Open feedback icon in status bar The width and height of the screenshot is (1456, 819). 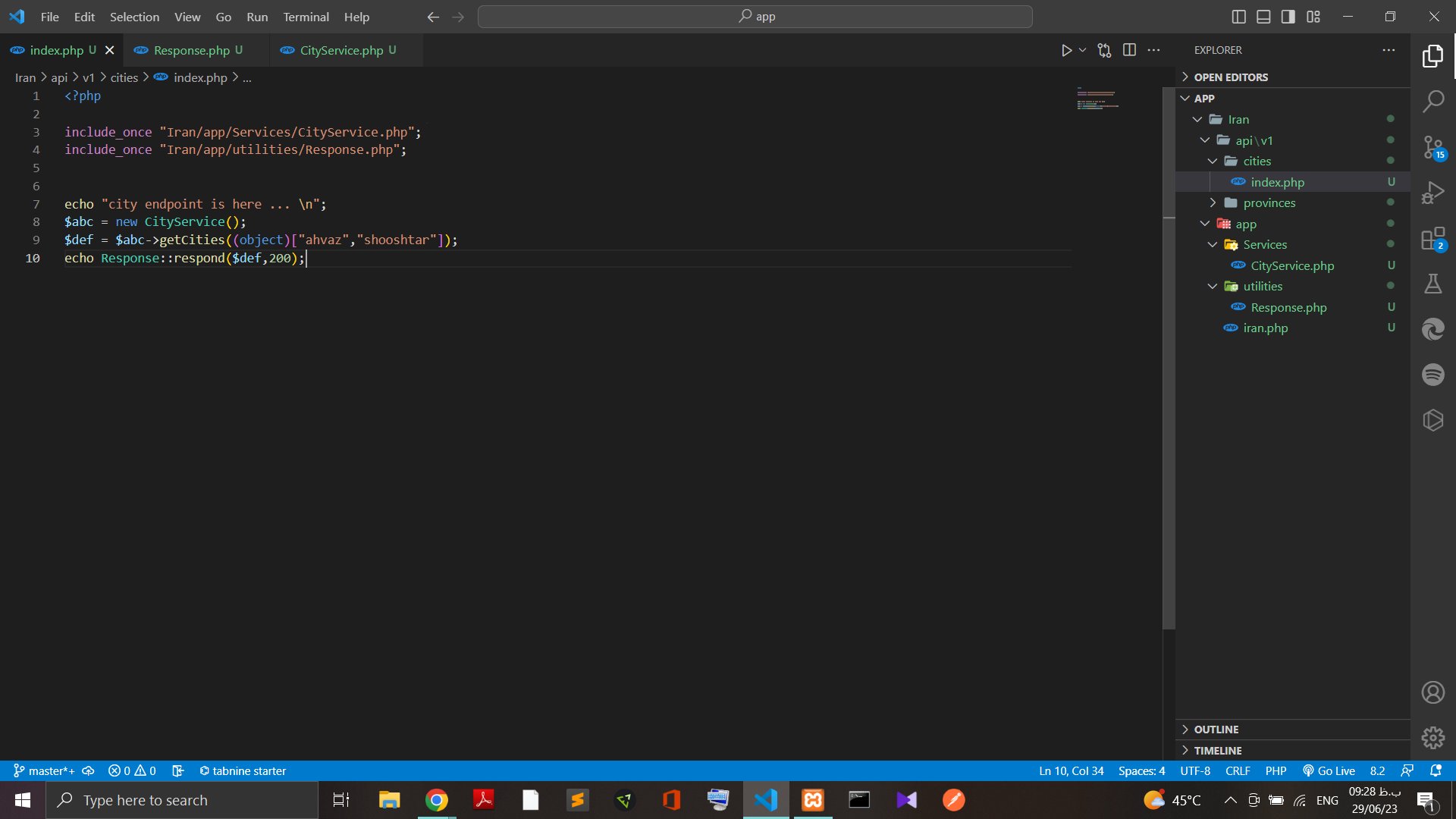click(x=1407, y=770)
